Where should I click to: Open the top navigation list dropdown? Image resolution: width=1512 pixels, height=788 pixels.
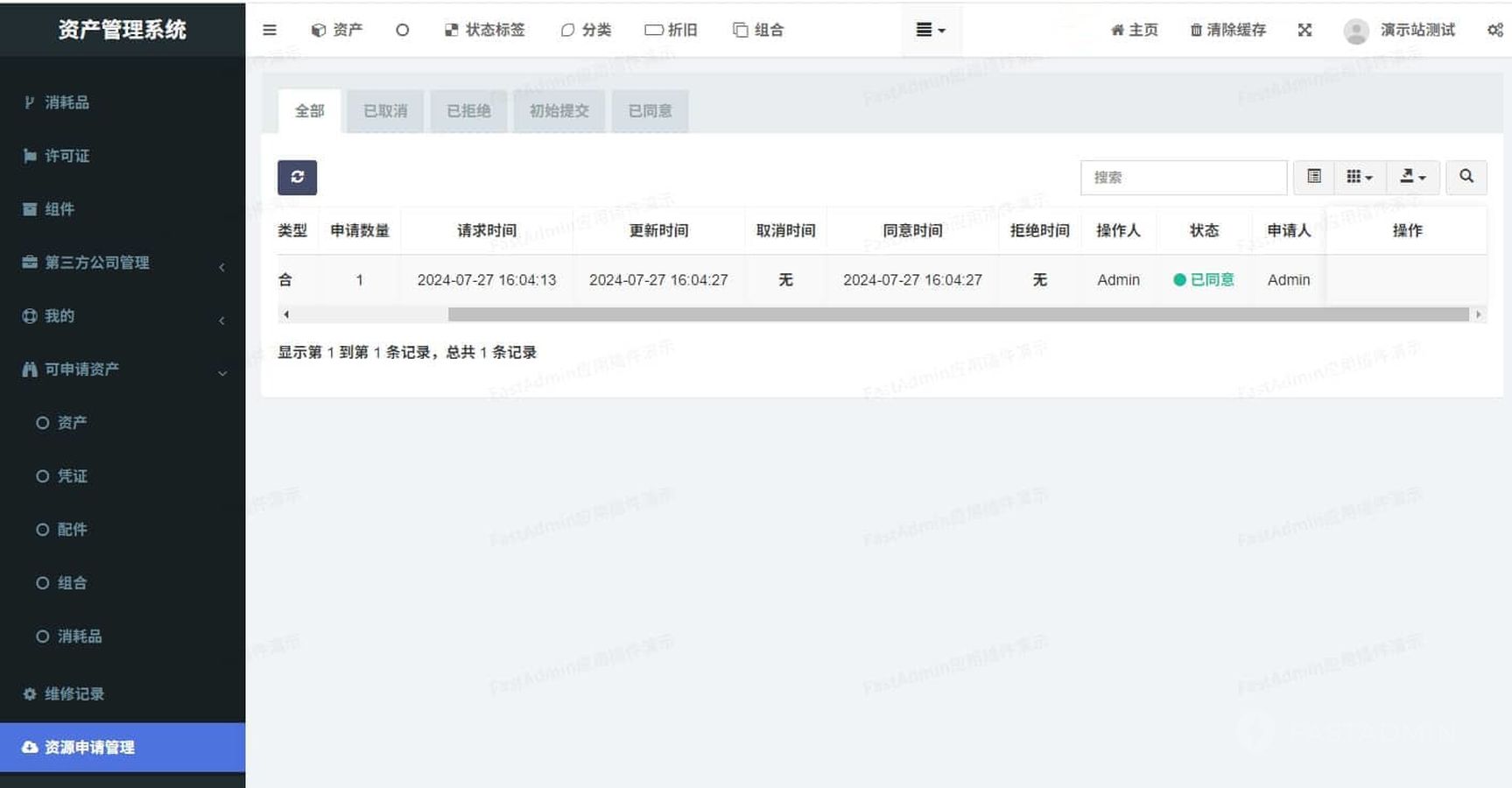930,30
